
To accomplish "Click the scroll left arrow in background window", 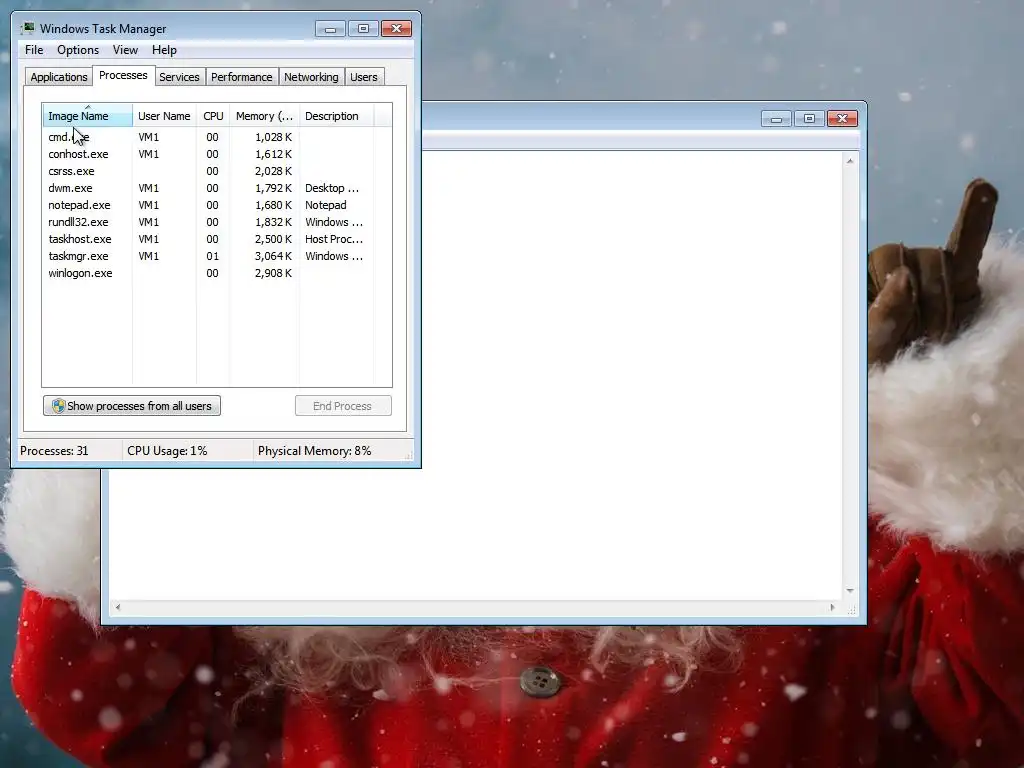I will pos(118,607).
